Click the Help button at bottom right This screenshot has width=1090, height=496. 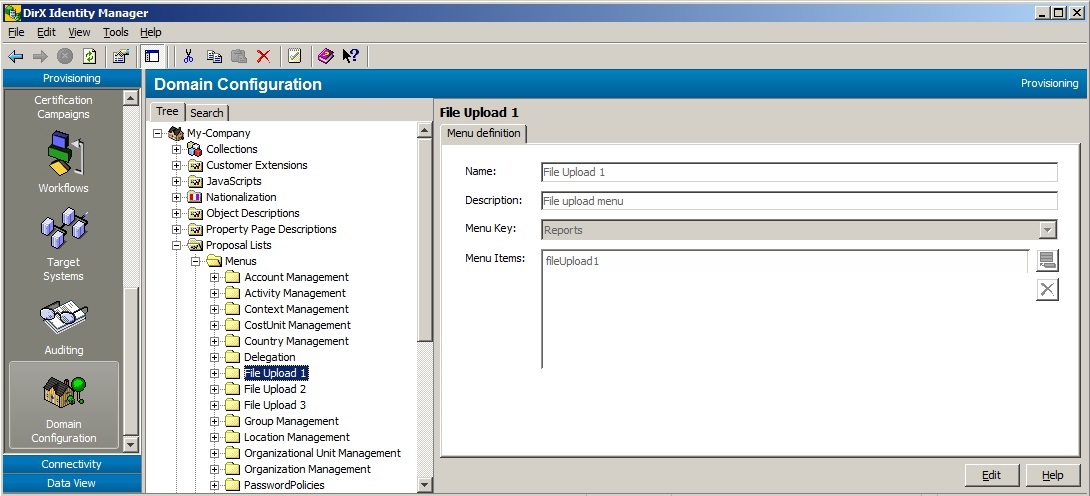point(1052,475)
